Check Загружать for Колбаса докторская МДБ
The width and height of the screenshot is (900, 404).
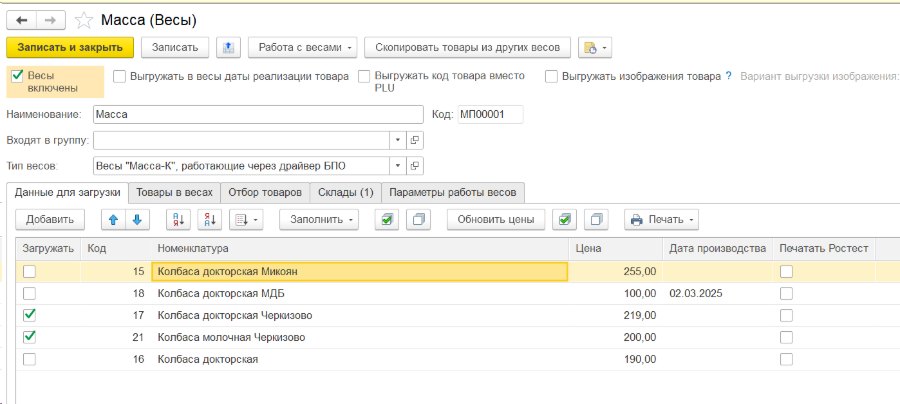click(x=29, y=293)
